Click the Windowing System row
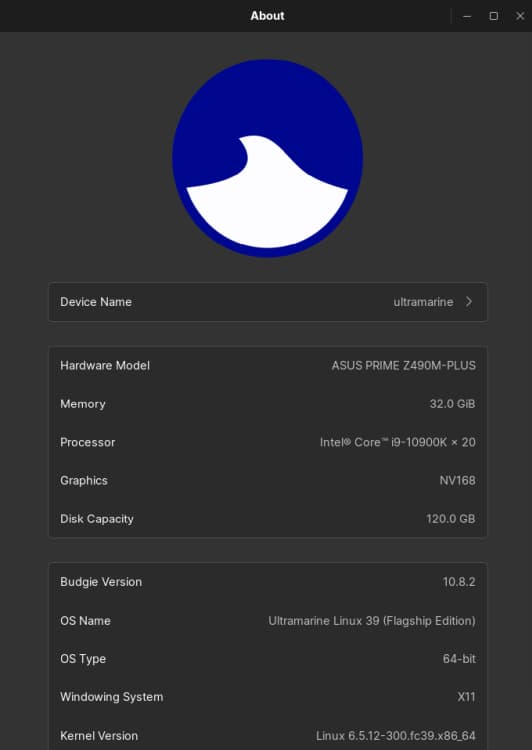The width and height of the screenshot is (532, 750). click(268, 697)
